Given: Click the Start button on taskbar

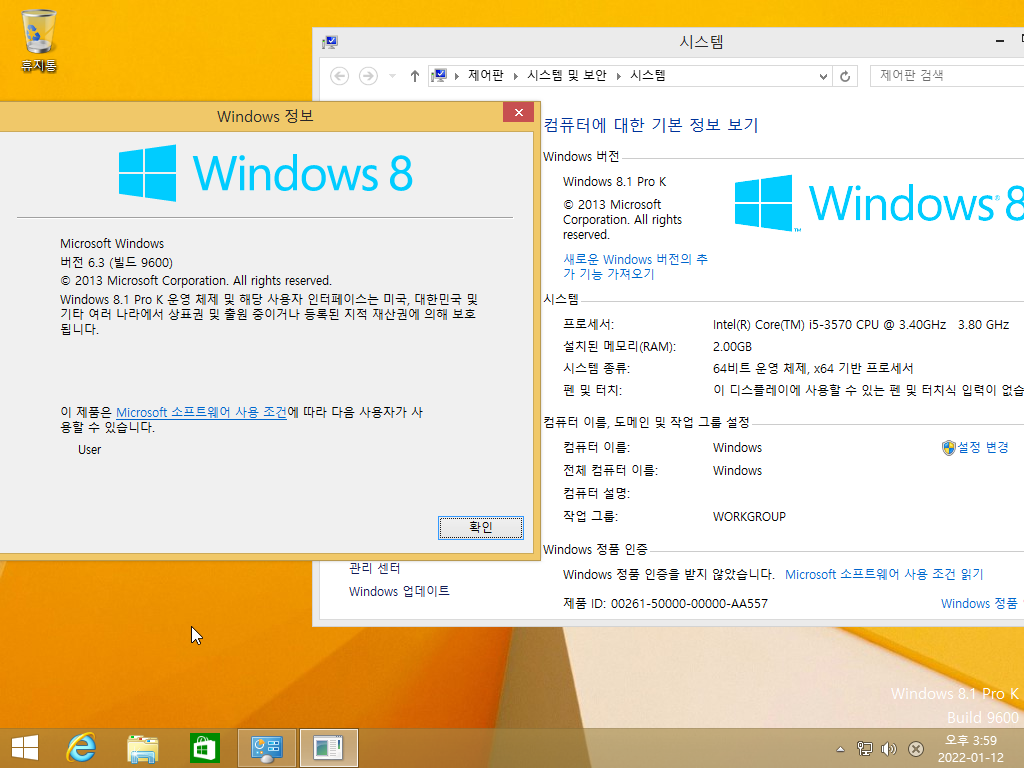Looking at the screenshot, I should pos(25,748).
